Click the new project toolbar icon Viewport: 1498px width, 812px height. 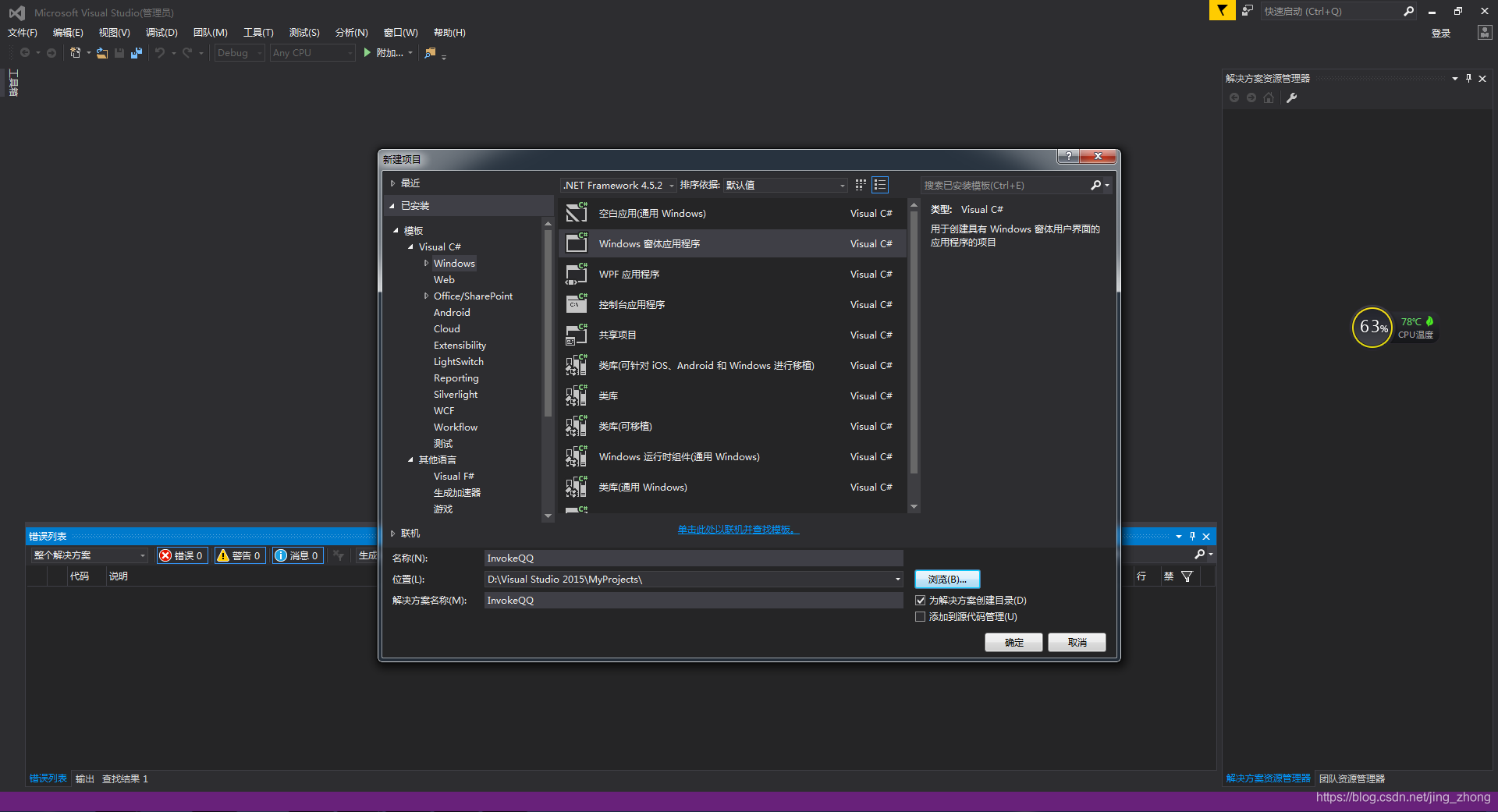(75, 53)
